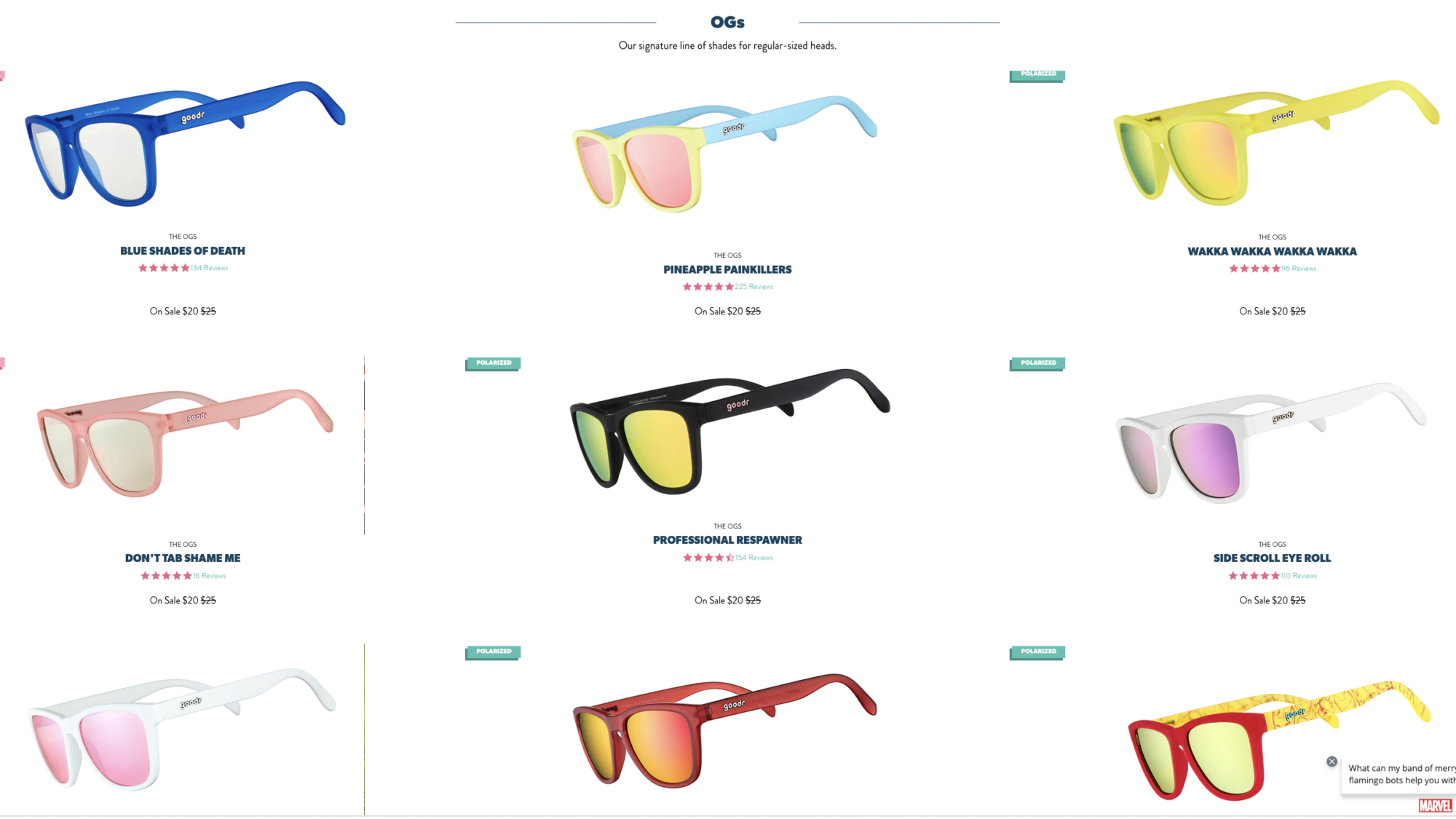Screen dimensions: 1456x819
Task: View 225 Reviews for Pineapple Painkillers
Action: coord(754,287)
